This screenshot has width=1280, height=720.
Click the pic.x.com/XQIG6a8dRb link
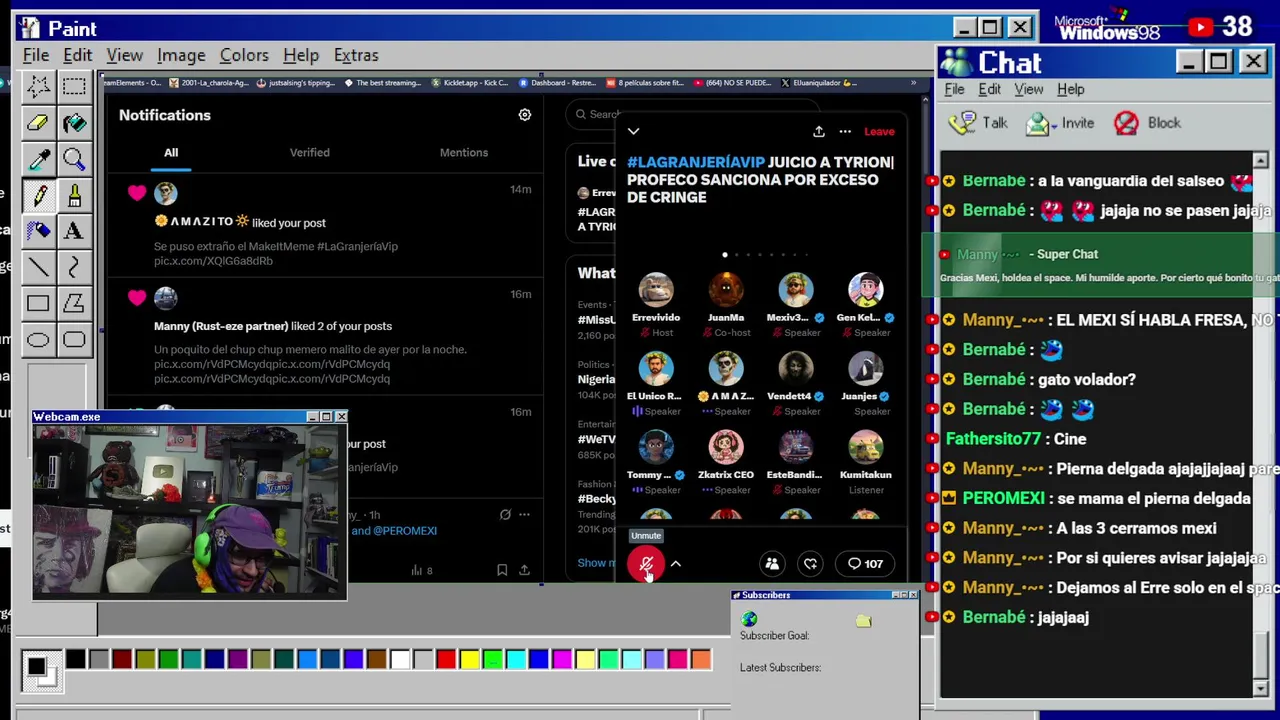[x=213, y=261]
